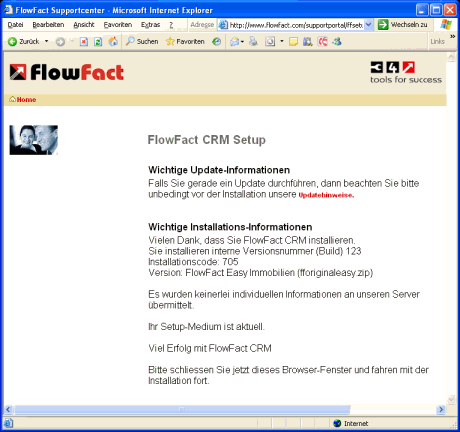Click the FlowFact logo in the header
The image size is (460, 432).
[x=67, y=72]
